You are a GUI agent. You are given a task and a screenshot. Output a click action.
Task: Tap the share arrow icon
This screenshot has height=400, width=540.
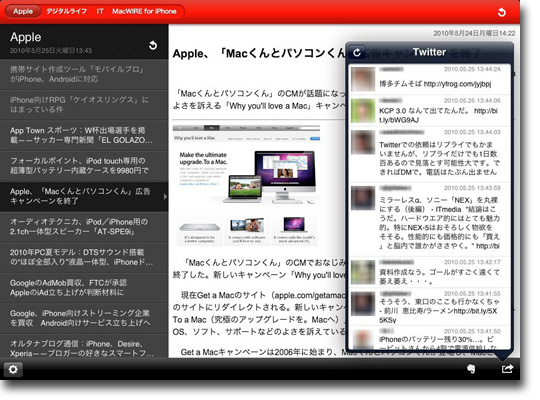507,369
